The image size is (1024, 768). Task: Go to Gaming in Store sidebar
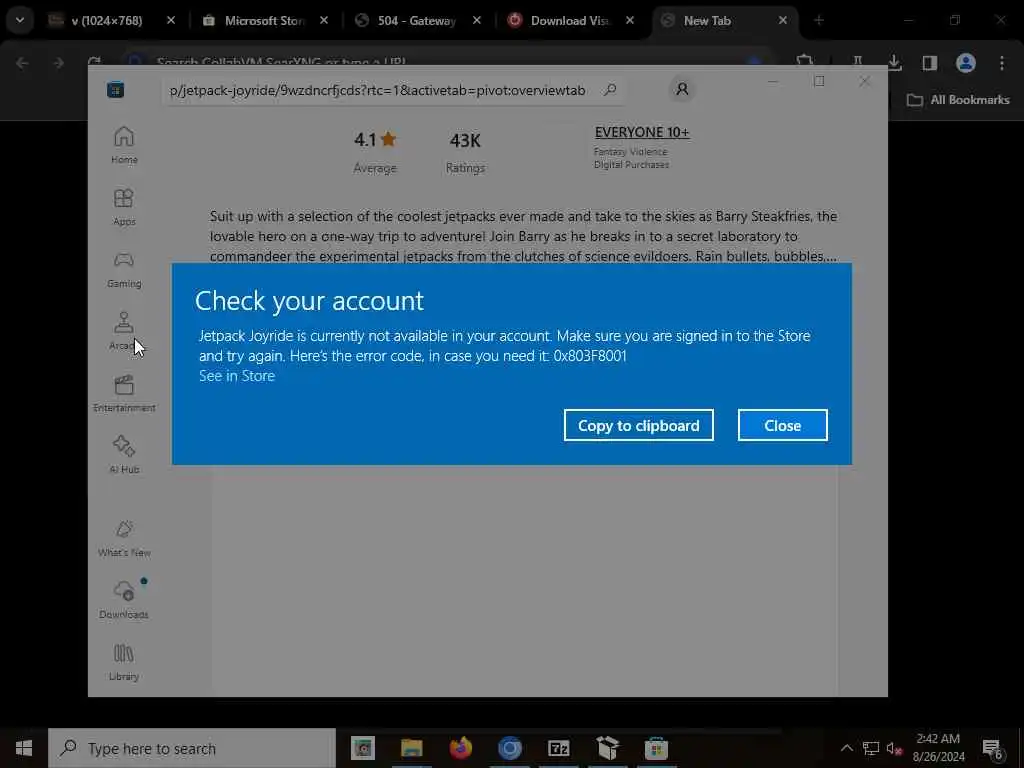coord(124,269)
